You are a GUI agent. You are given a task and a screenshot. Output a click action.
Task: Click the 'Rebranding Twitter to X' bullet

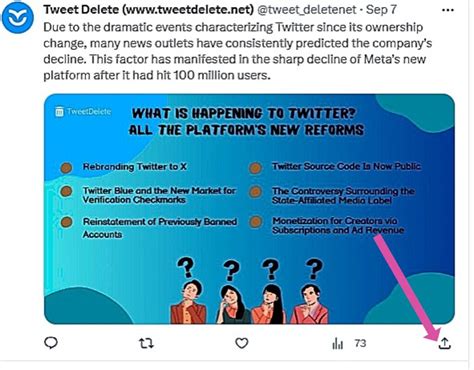[x=134, y=166]
